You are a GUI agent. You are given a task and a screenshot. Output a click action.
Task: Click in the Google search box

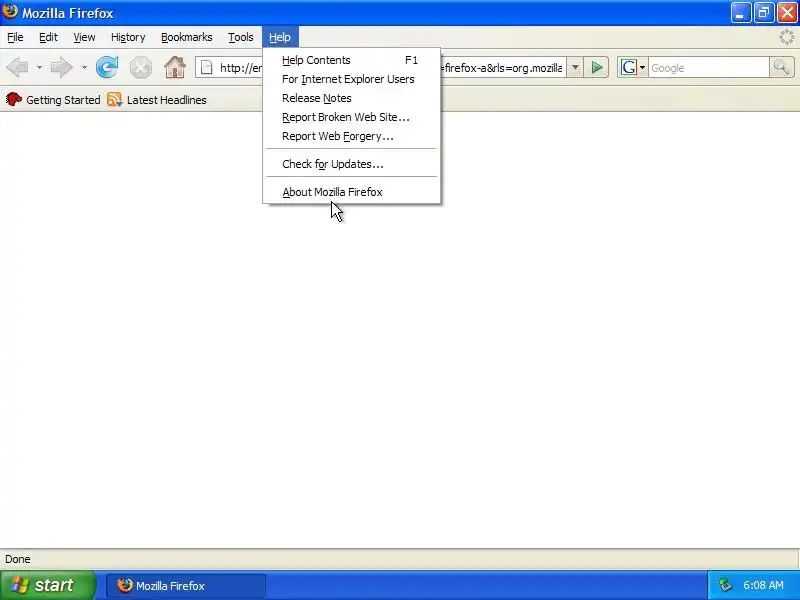[708, 67]
